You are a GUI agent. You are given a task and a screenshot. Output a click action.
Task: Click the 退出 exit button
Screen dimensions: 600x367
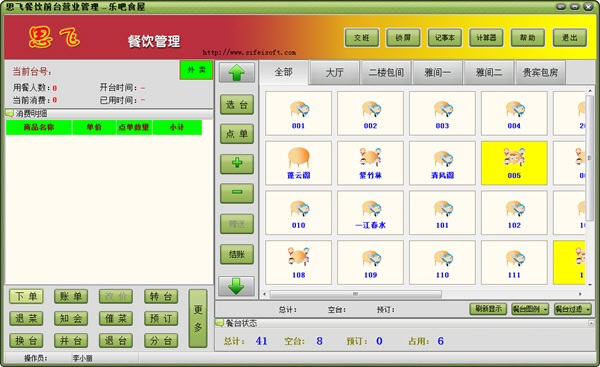(569, 38)
